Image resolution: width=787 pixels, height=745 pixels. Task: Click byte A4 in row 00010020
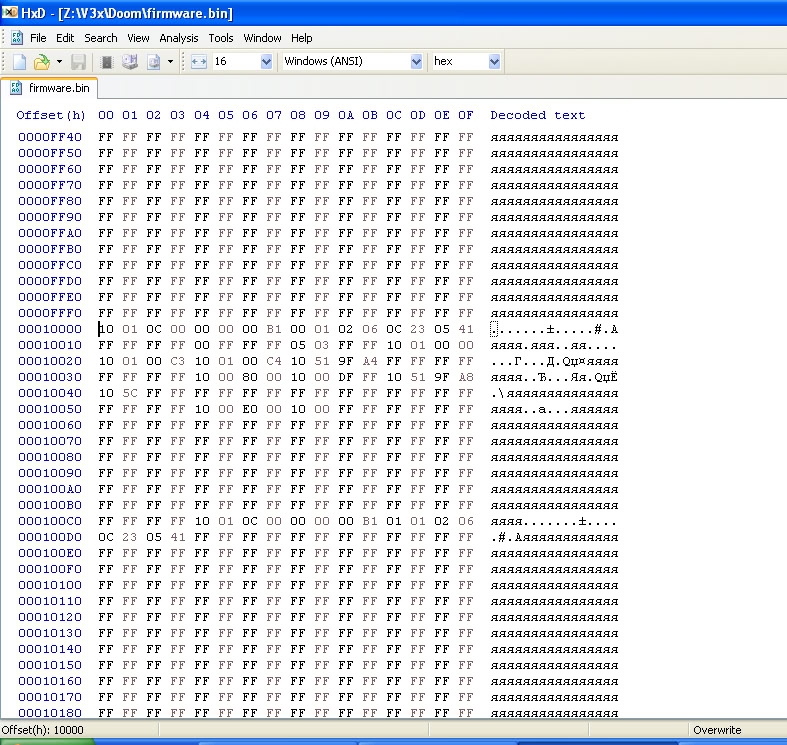(x=369, y=361)
